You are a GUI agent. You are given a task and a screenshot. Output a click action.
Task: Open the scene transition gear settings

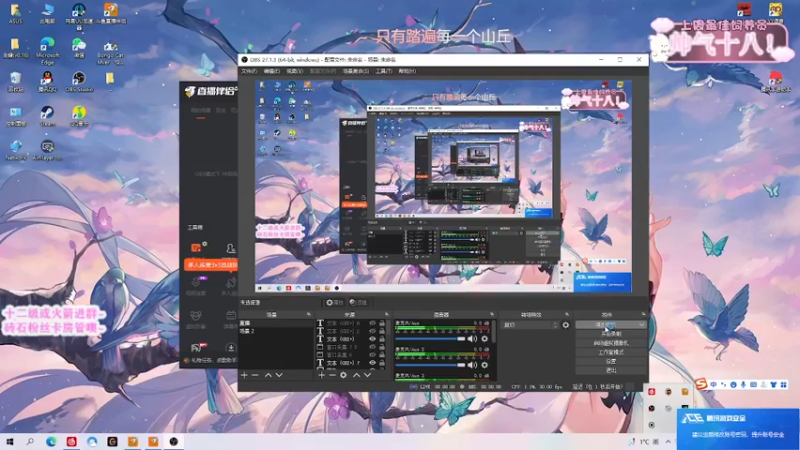(566, 325)
